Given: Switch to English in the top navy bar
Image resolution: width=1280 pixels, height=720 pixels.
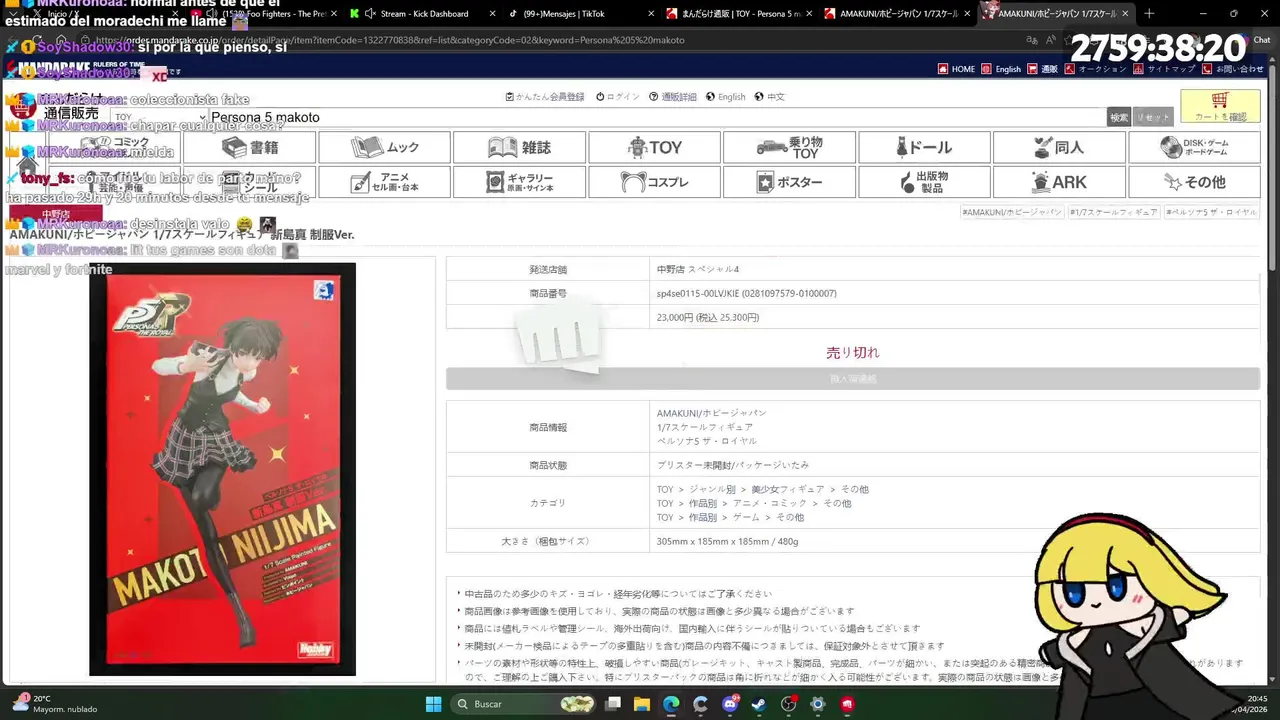Looking at the screenshot, I should pos(1001,69).
